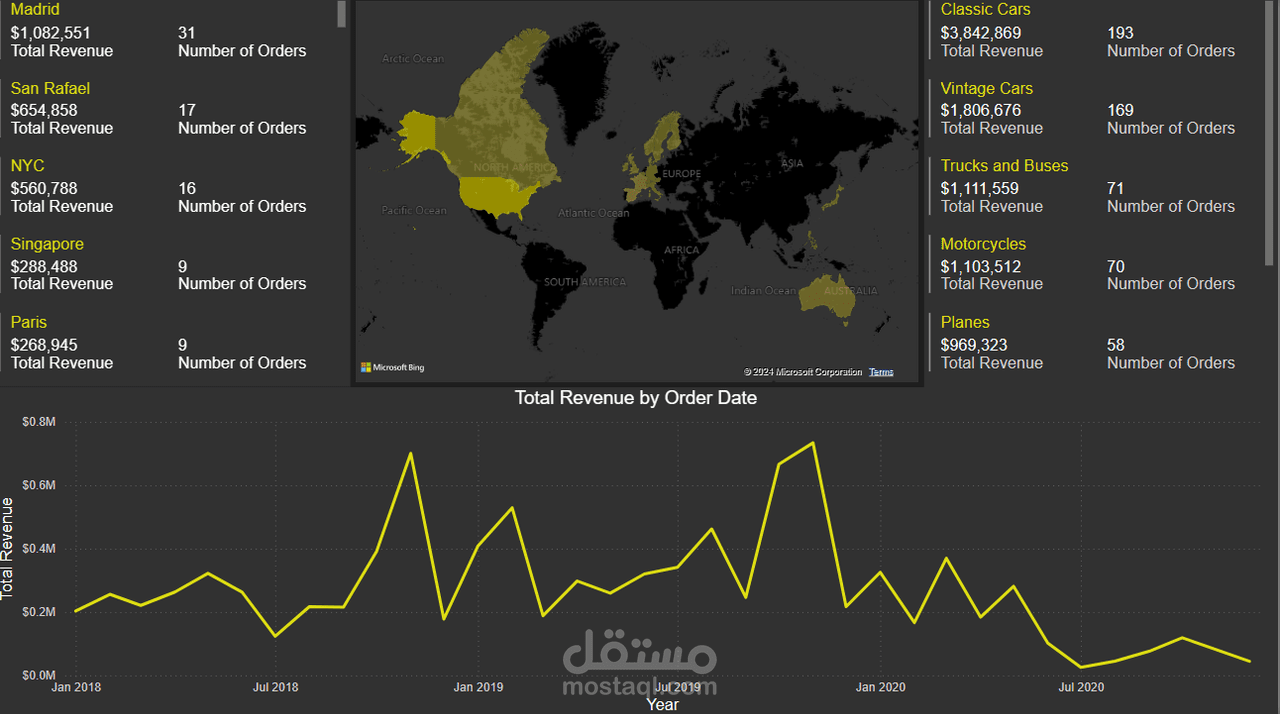Click Trucks and Buses order count 71
This screenshot has height=714, width=1280.
click(x=1116, y=188)
